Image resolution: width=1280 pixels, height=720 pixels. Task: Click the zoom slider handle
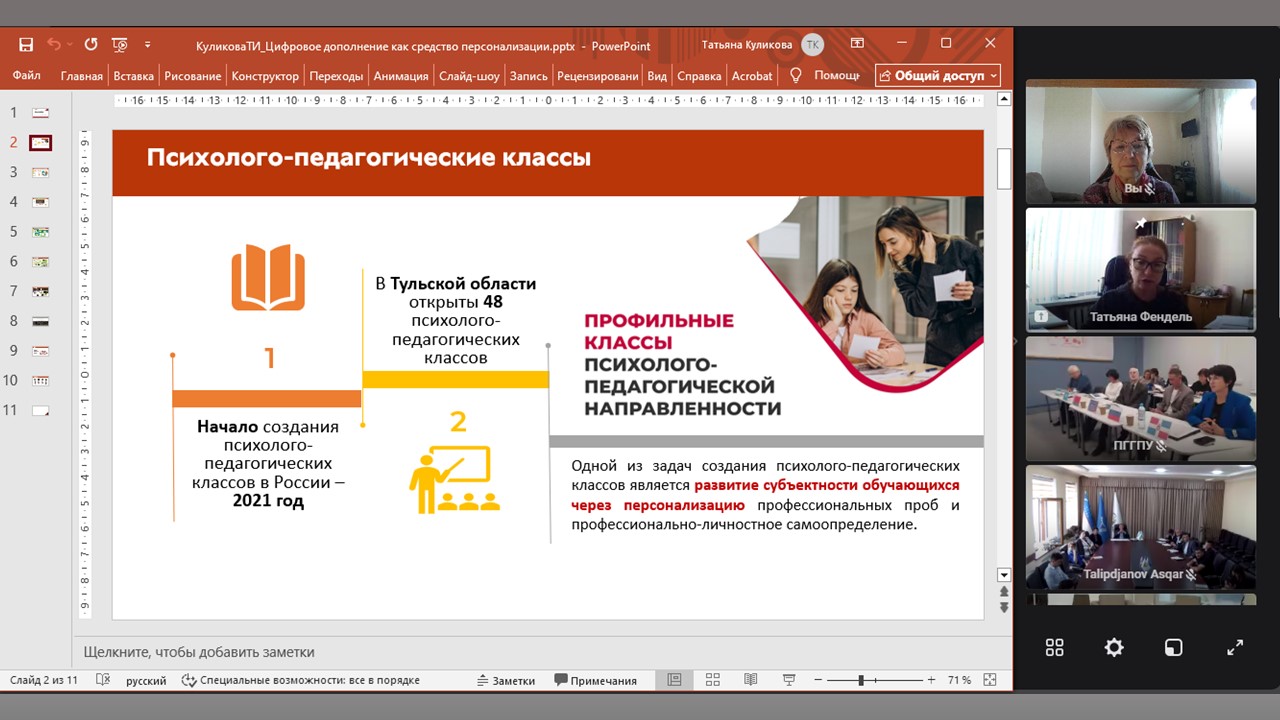[861, 680]
